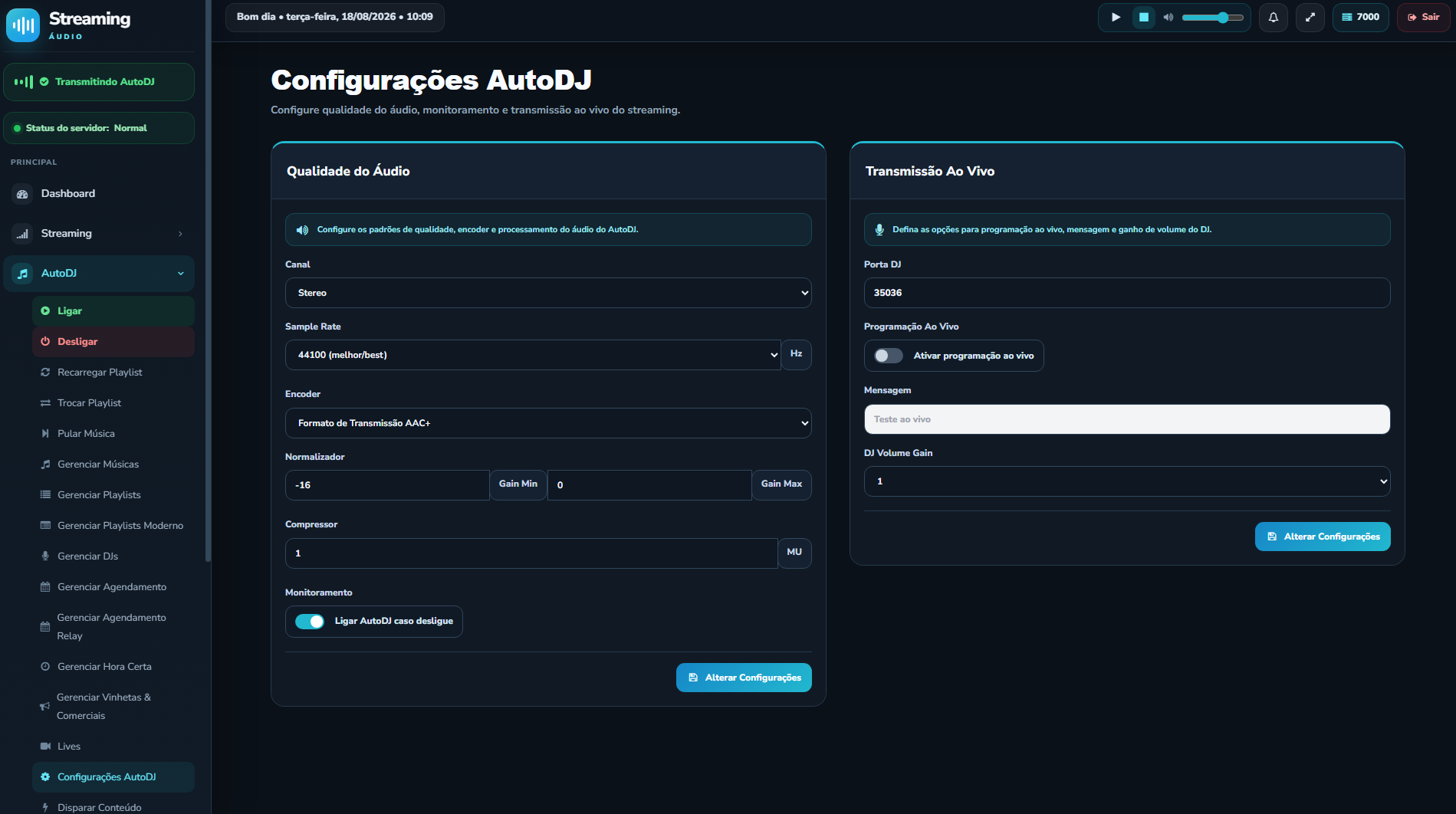Screen dimensions: 1456x814
Task: Click the Gain Min input showing -16
Action: click(x=387, y=485)
